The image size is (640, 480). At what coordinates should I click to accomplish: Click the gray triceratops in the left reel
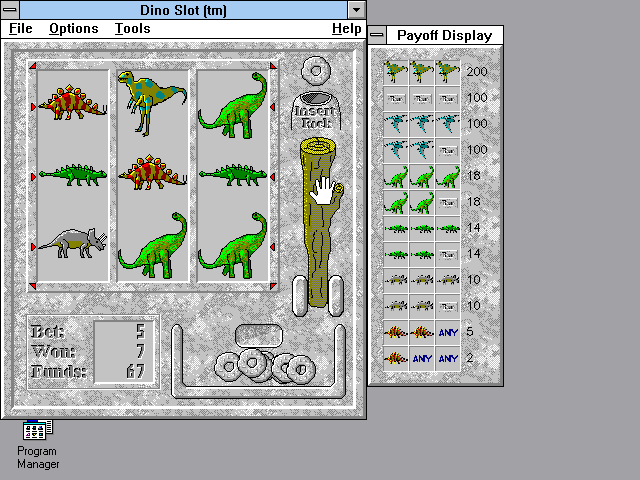point(72,241)
